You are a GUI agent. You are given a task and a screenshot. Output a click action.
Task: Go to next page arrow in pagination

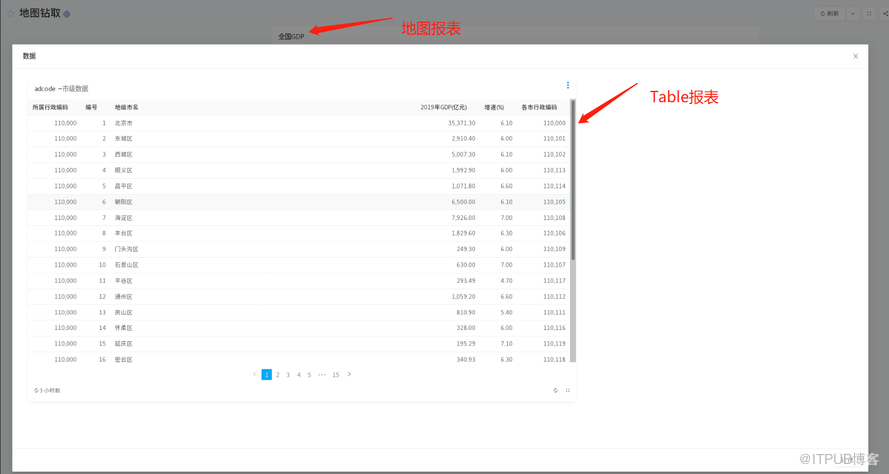pos(349,374)
